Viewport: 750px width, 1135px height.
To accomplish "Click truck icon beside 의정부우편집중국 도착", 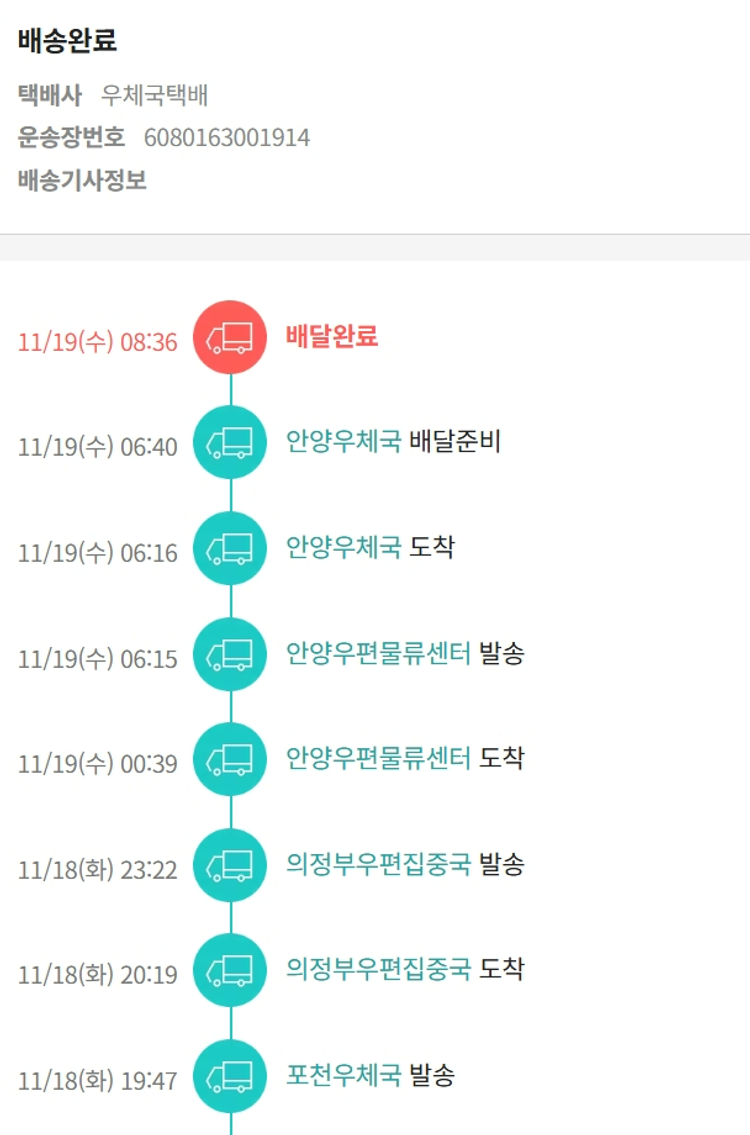I will click(230, 971).
